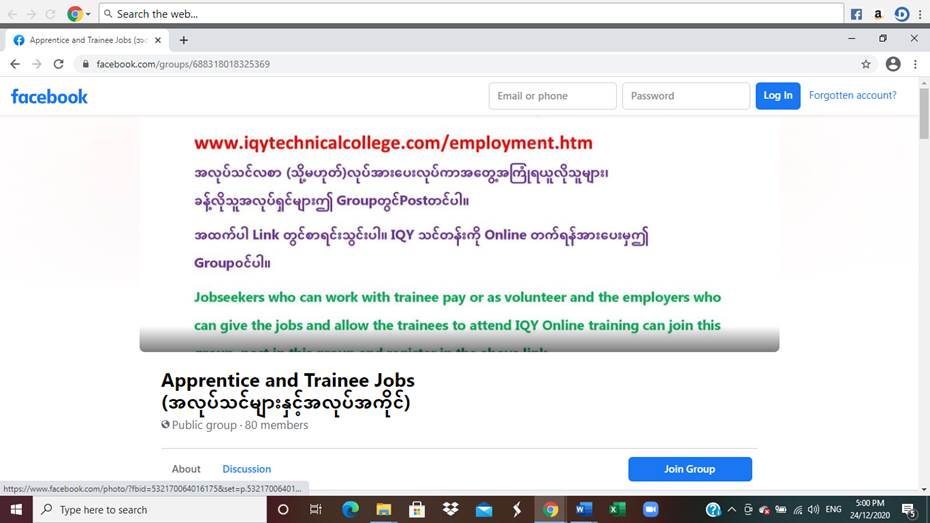The width and height of the screenshot is (930, 523).
Task: Switch to Chrome on the taskbar
Action: click(550, 509)
